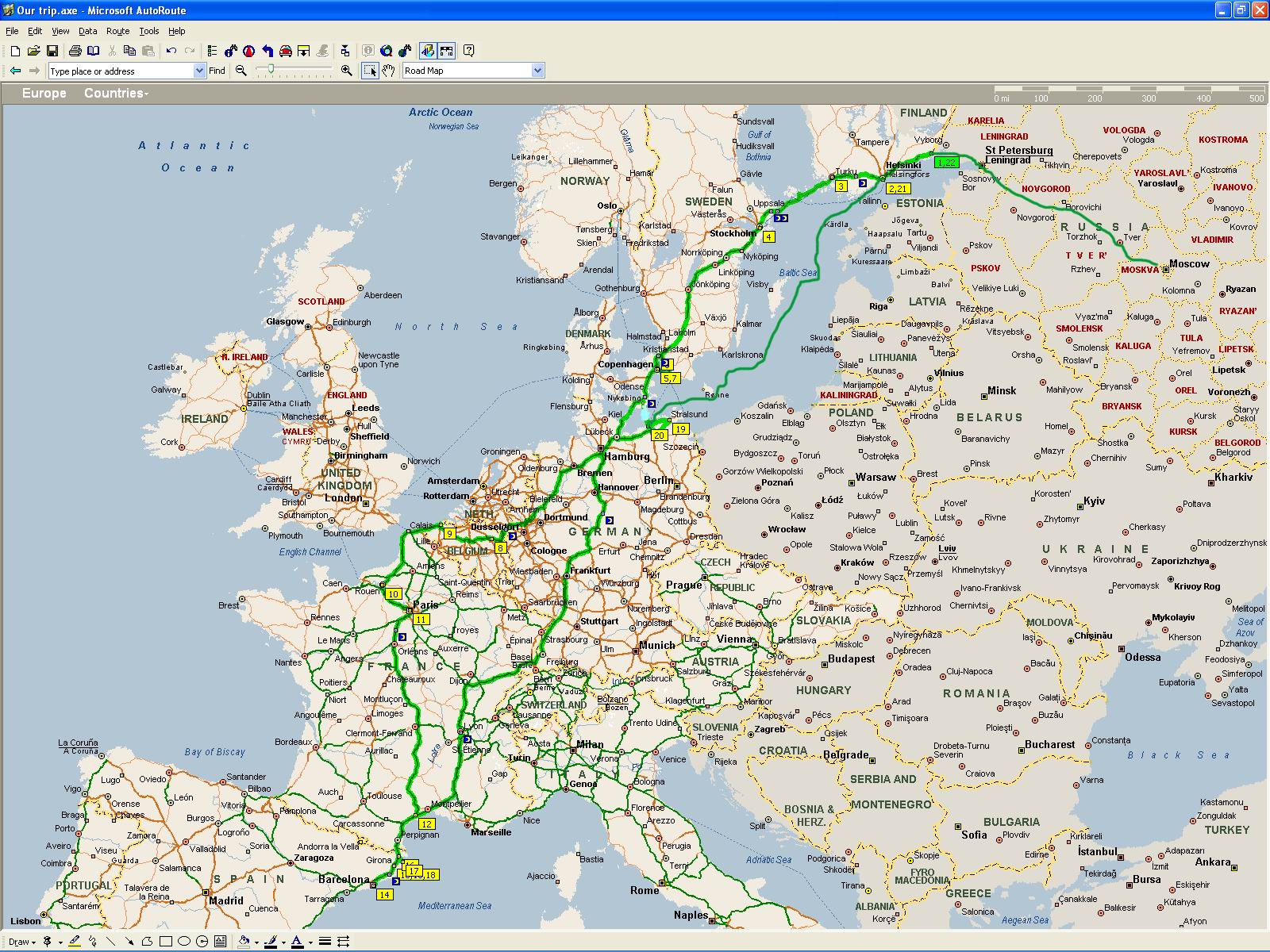This screenshot has height=952, width=1270.
Task: Toggle the Select arrow cursor tool
Action: pyautogui.click(x=370, y=71)
